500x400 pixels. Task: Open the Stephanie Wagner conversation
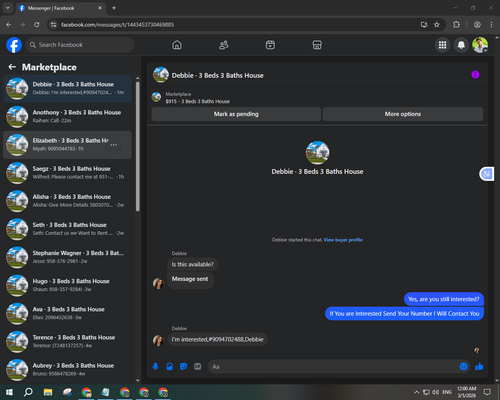tap(67, 257)
